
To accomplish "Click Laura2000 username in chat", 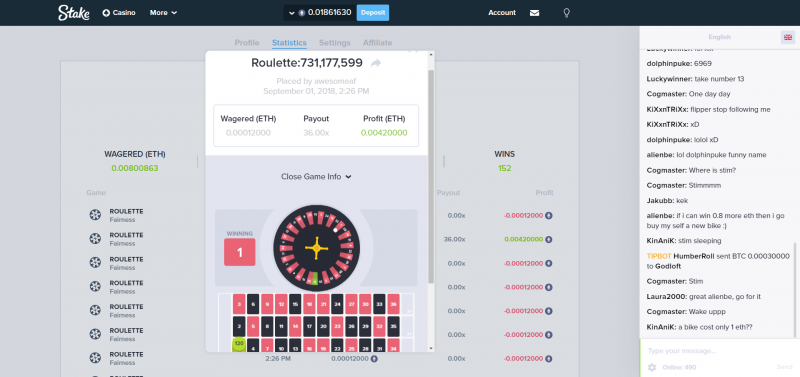I will pos(667,296).
